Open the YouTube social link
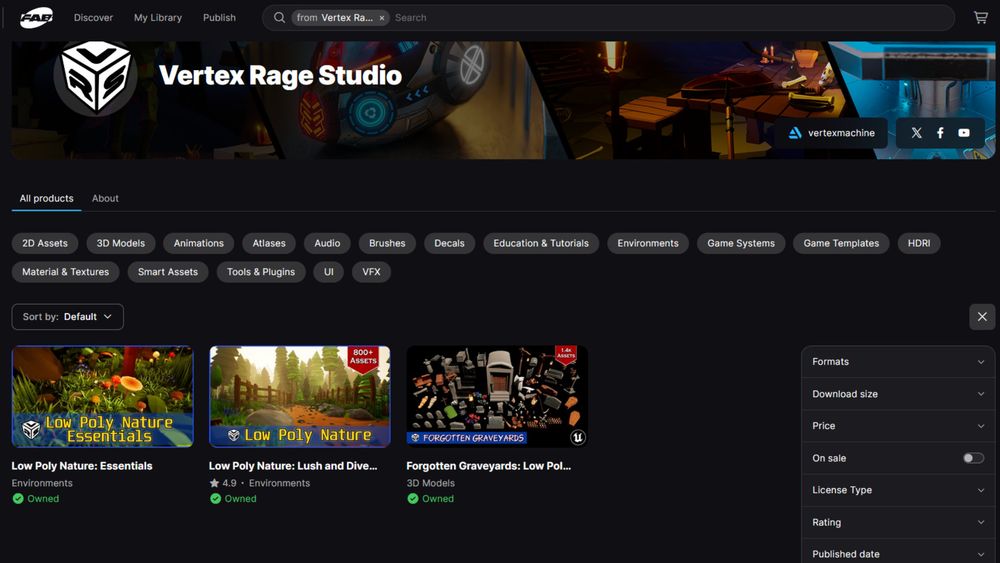1000x563 pixels. [x=964, y=133]
